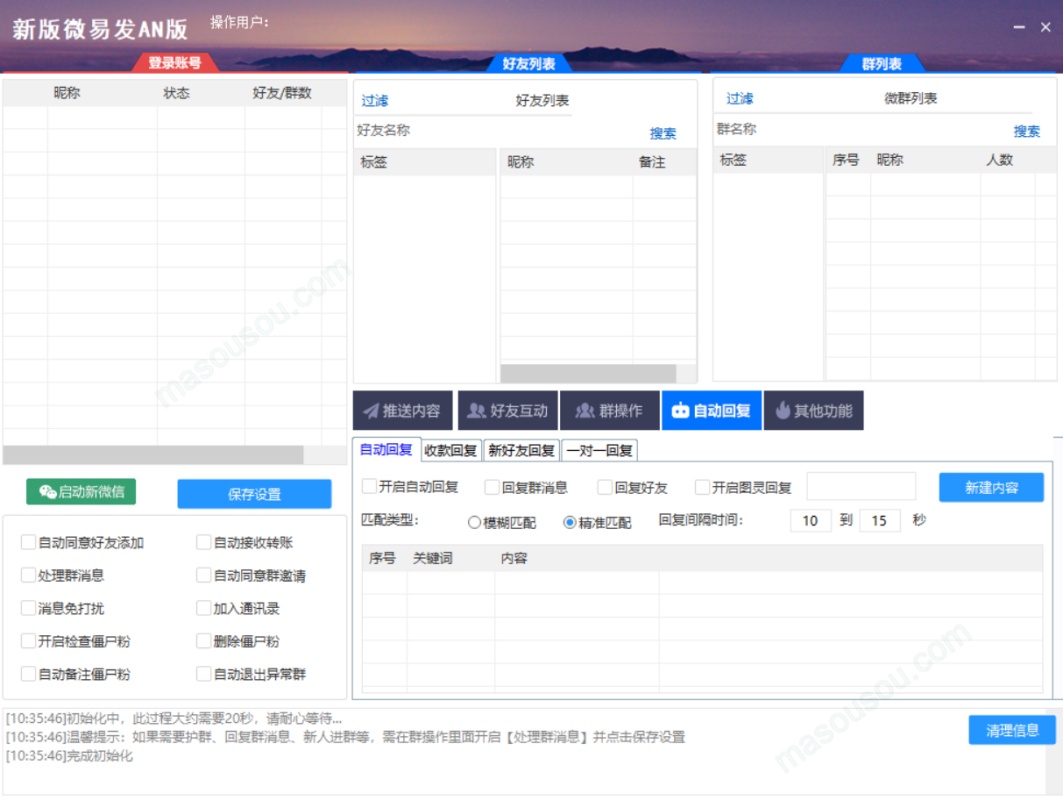
Task: Tick 开启自动回复 checkbox
Action: (369, 486)
